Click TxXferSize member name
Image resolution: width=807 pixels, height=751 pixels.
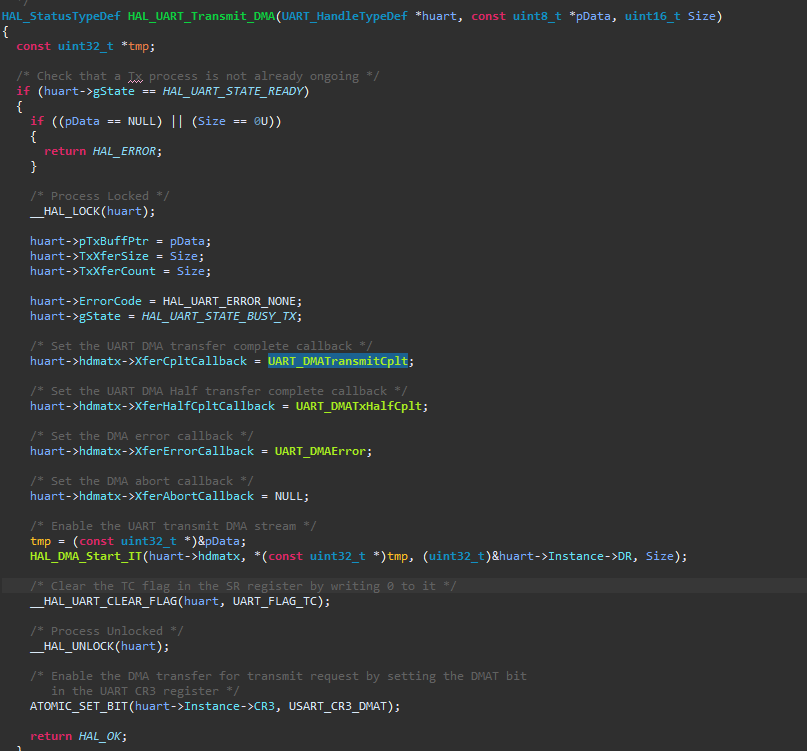pos(114,256)
